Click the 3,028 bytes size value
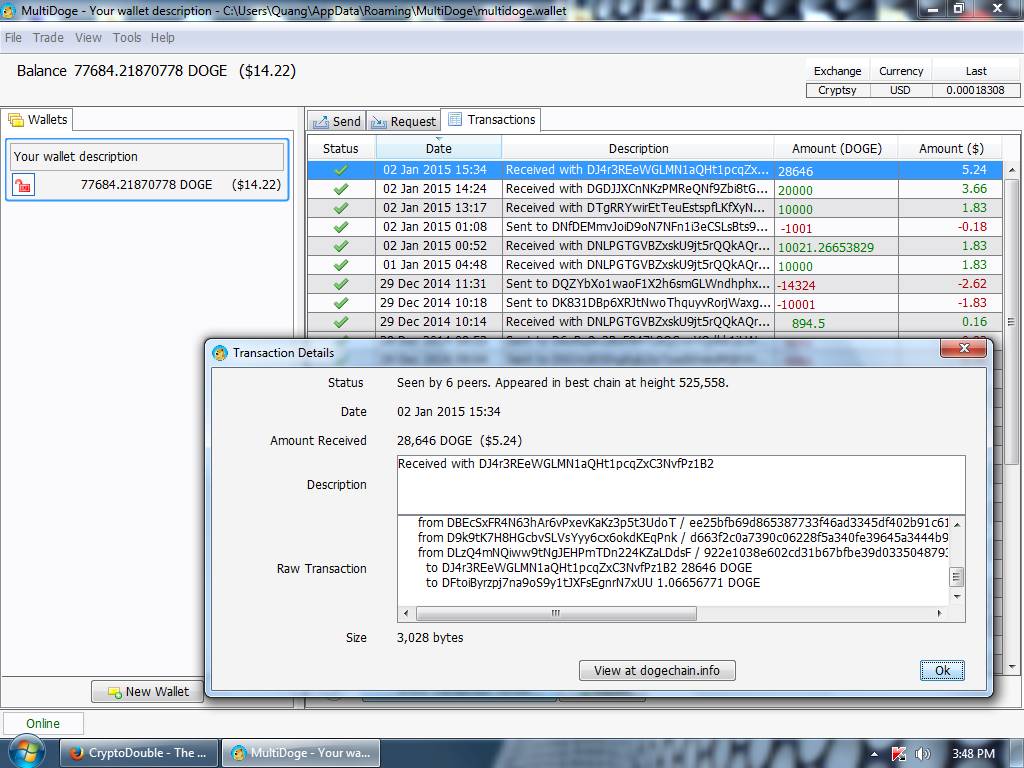The width and height of the screenshot is (1024, 768). pyautogui.click(x=430, y=638)
